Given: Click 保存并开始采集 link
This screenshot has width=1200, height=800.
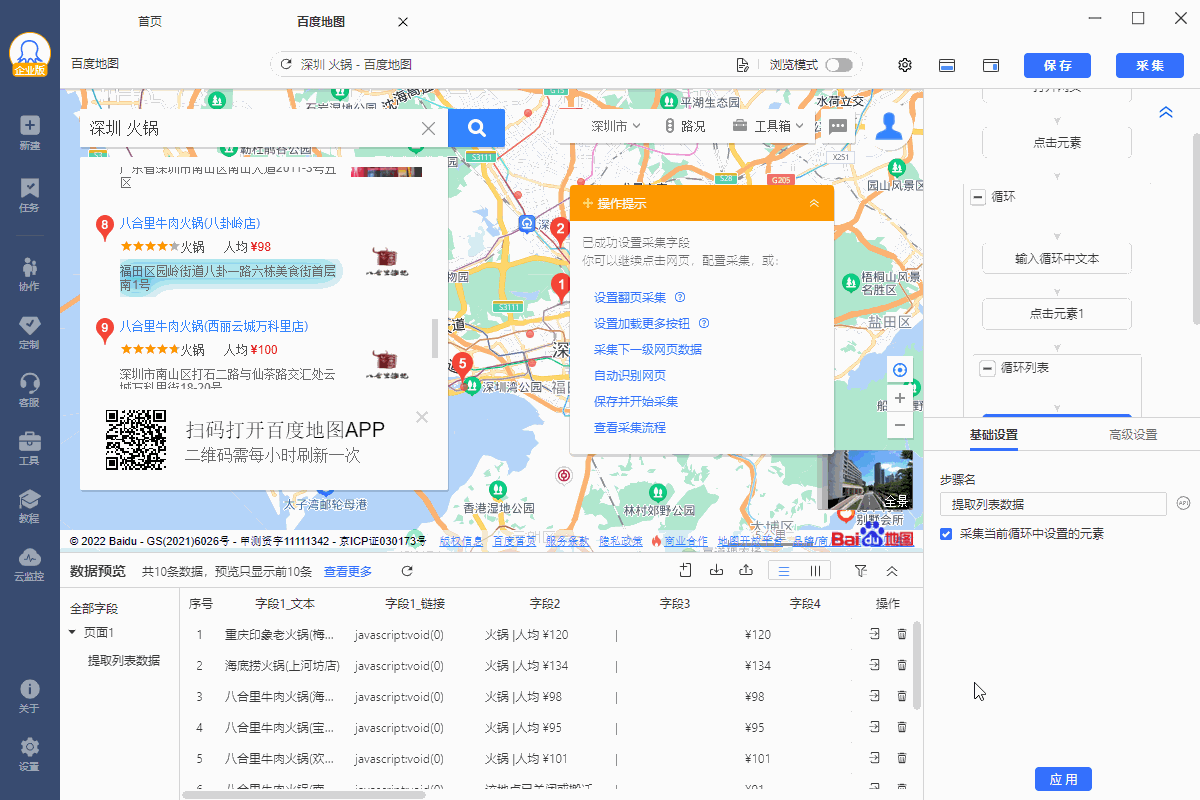Looking at the screenshot, I should click(x=636, y=401).
